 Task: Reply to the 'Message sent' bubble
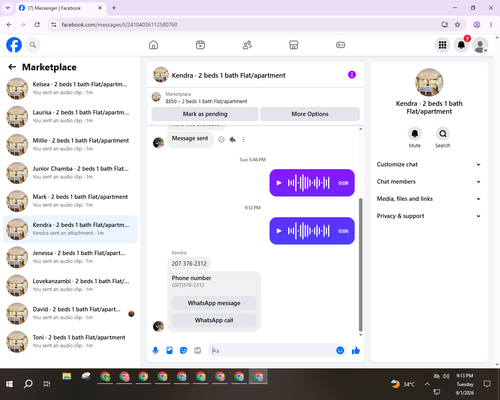point(233,139)
